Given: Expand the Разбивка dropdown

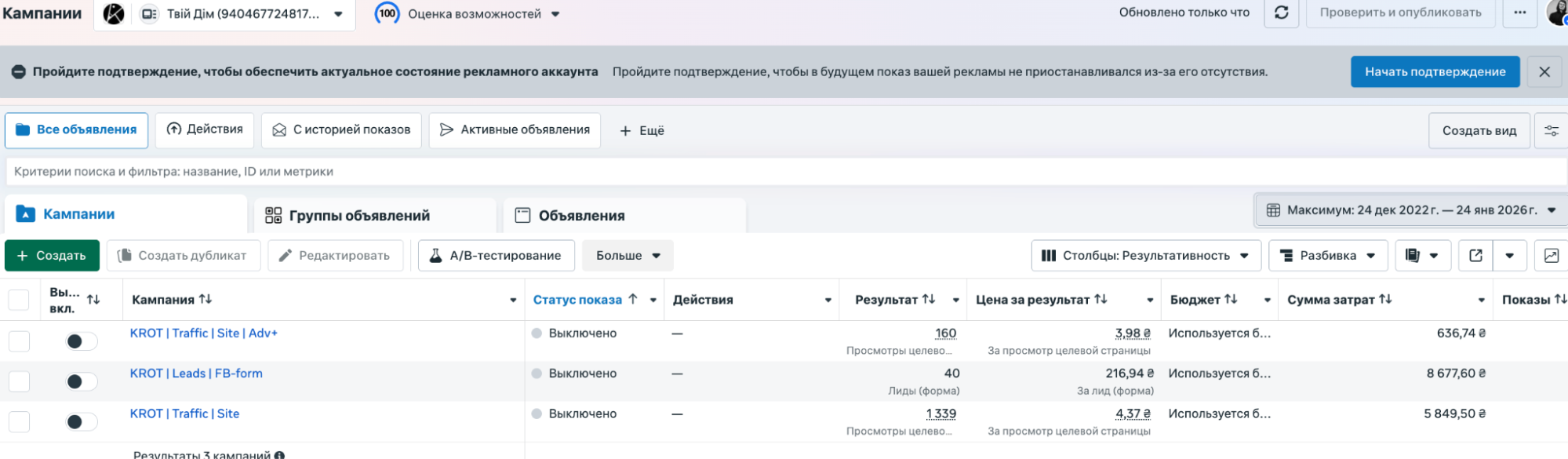Looking at the screenshot, I should point(1327,256).
